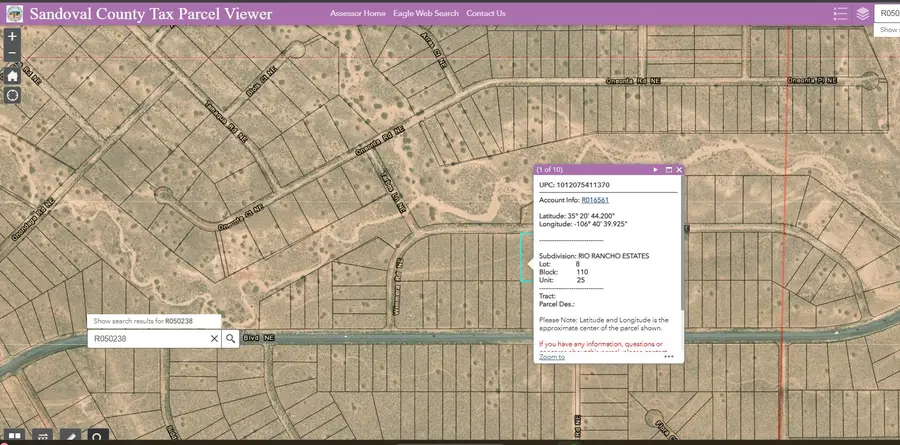Click the Unit 25 row

(x=562, y=280)
